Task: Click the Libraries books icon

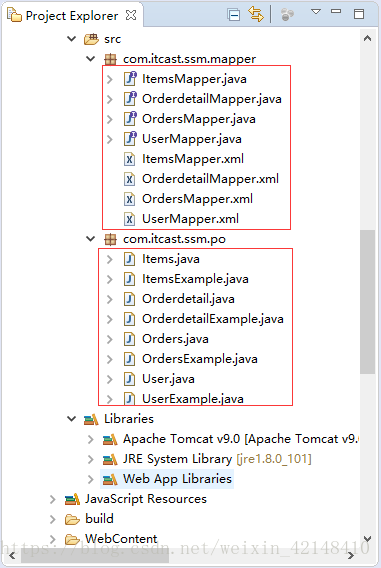Action: (x=91, y=419)
